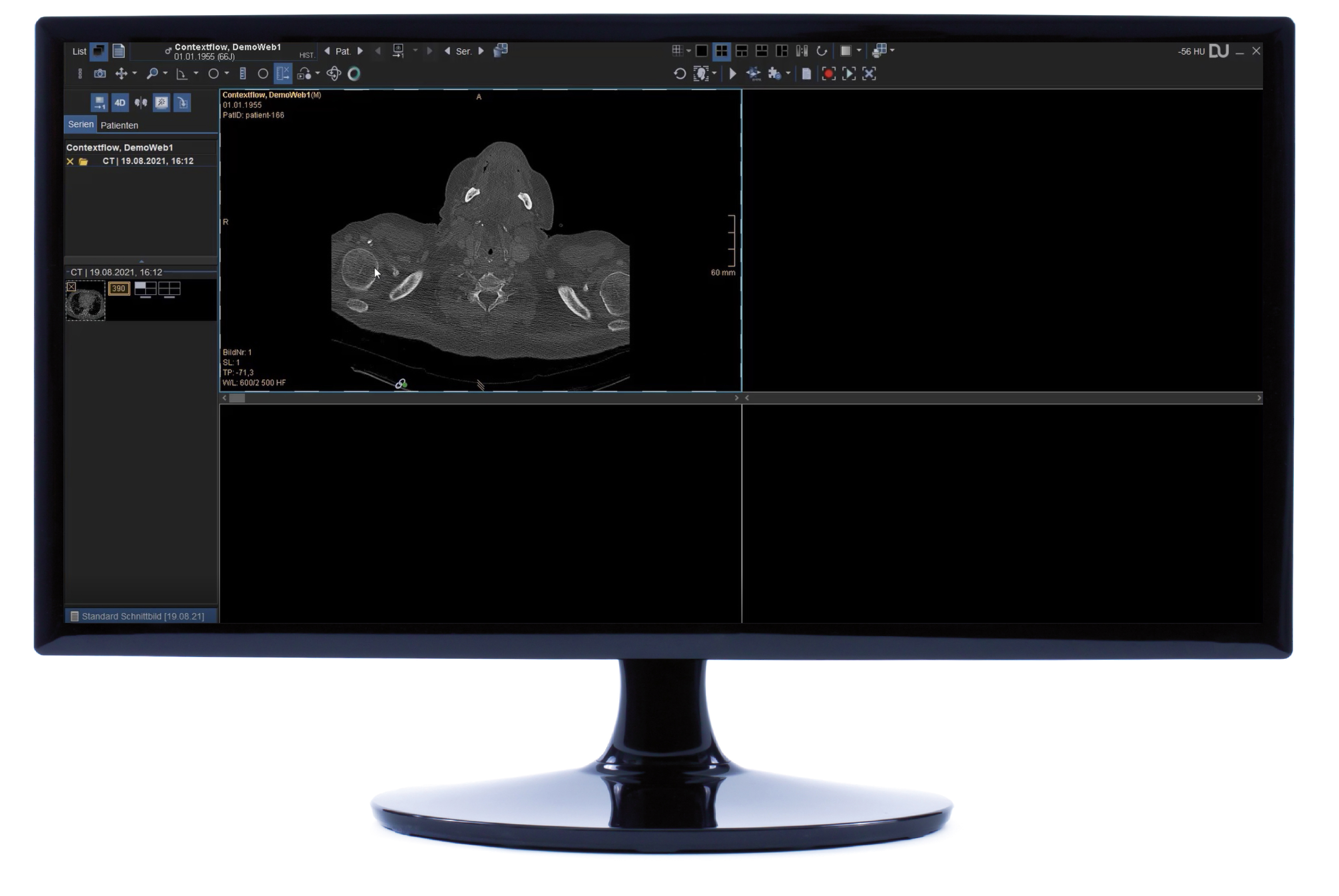Viewport: 1339px width, 896px height.
Task: Open the pan tool dropdown arrow
Action: point(135,73)
